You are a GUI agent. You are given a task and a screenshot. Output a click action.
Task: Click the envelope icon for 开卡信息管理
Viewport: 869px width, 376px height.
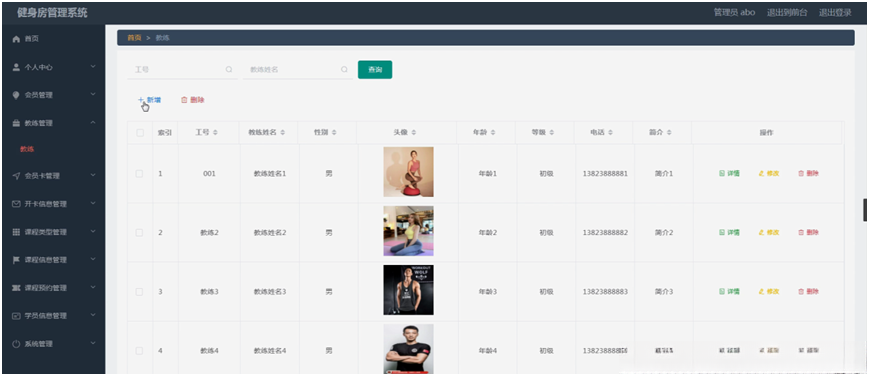[16, 204]
